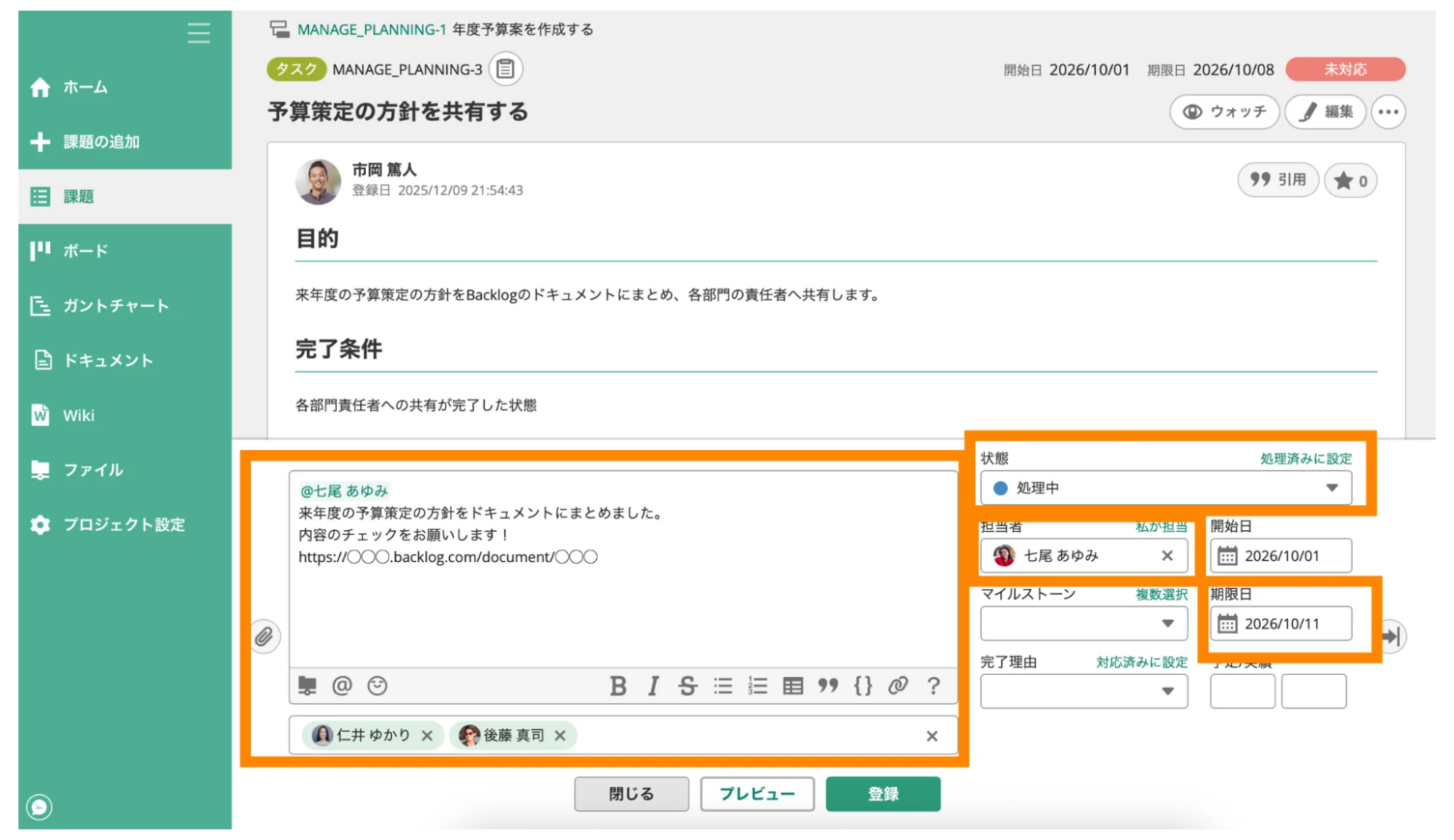This screenshot has height=840, width=1454.
Task: Click 開始日 date field 2026/10/01
Action: [1281, 556]
